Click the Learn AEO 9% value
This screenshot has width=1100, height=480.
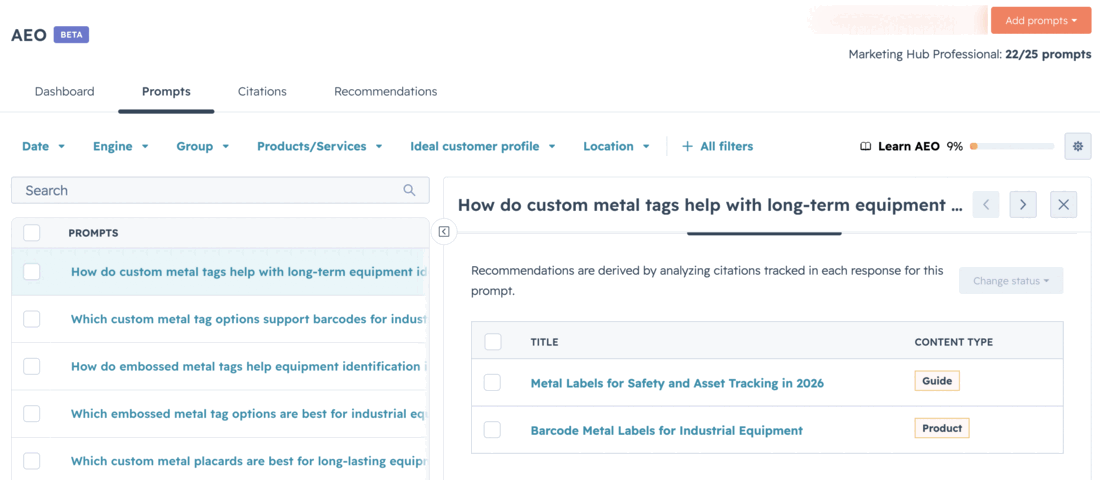955,147
